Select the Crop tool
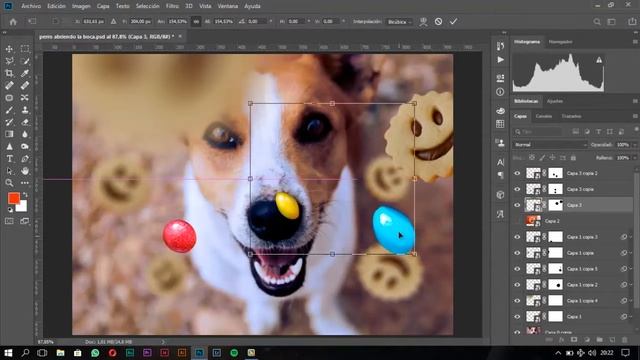Image resolution: width=640 pixels, height=360 pixels. 9,73
